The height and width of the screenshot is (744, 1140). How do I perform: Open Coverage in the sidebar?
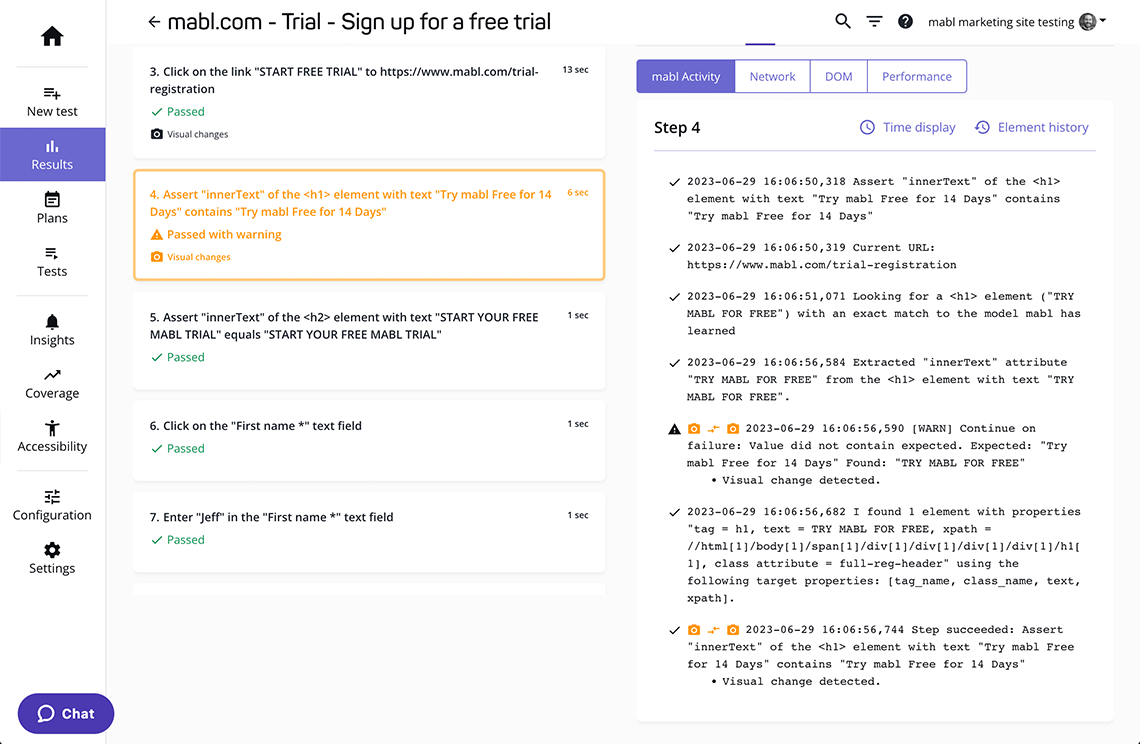coord(52,383)
